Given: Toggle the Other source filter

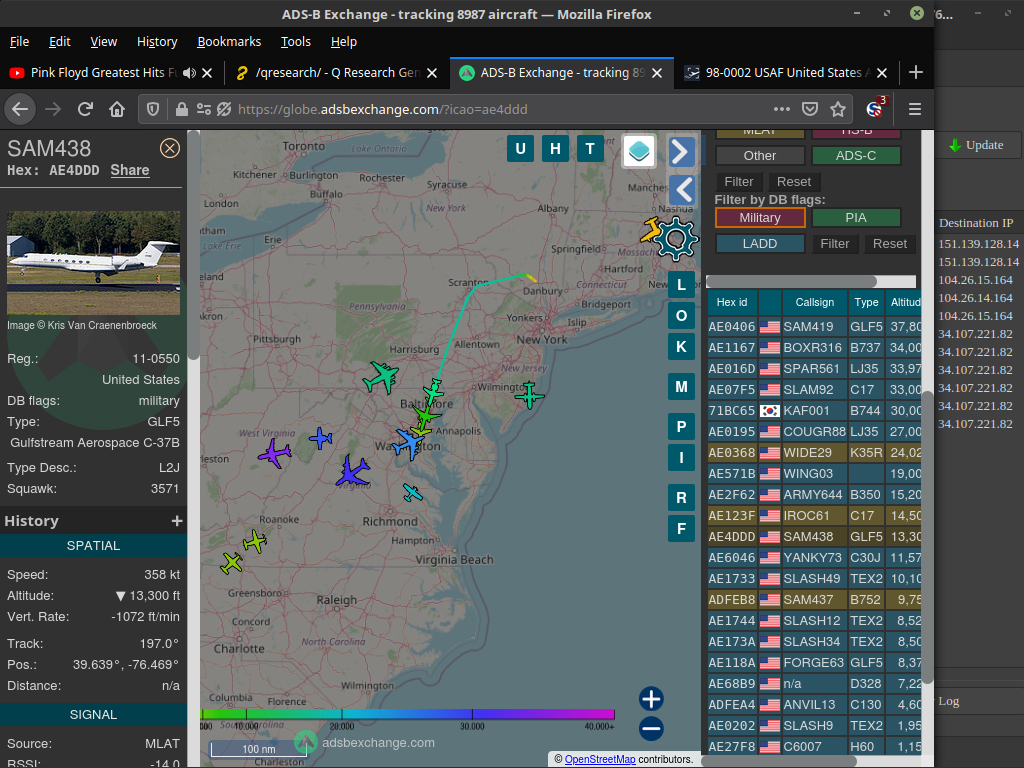Looking at the screenshot, I should (760, 155).
